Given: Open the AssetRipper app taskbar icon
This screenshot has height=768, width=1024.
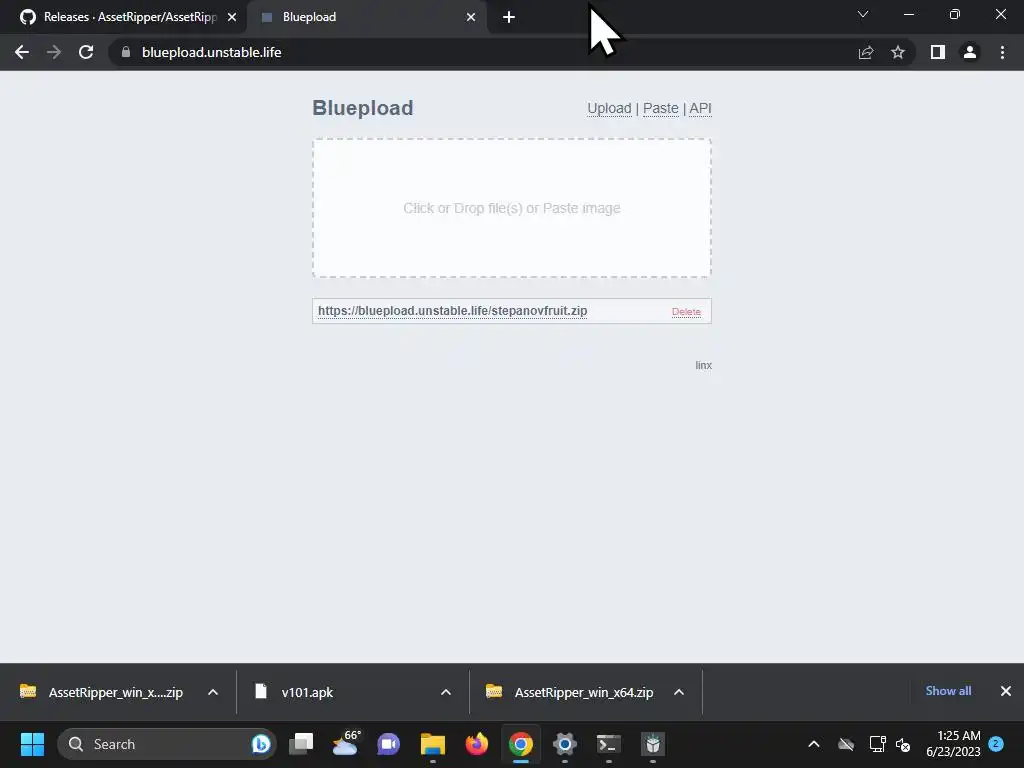Looking at the screenshot, I should pos(652,744).
